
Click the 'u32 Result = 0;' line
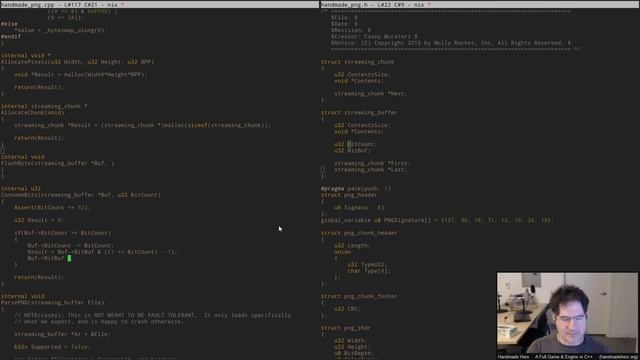coord(39,220)
